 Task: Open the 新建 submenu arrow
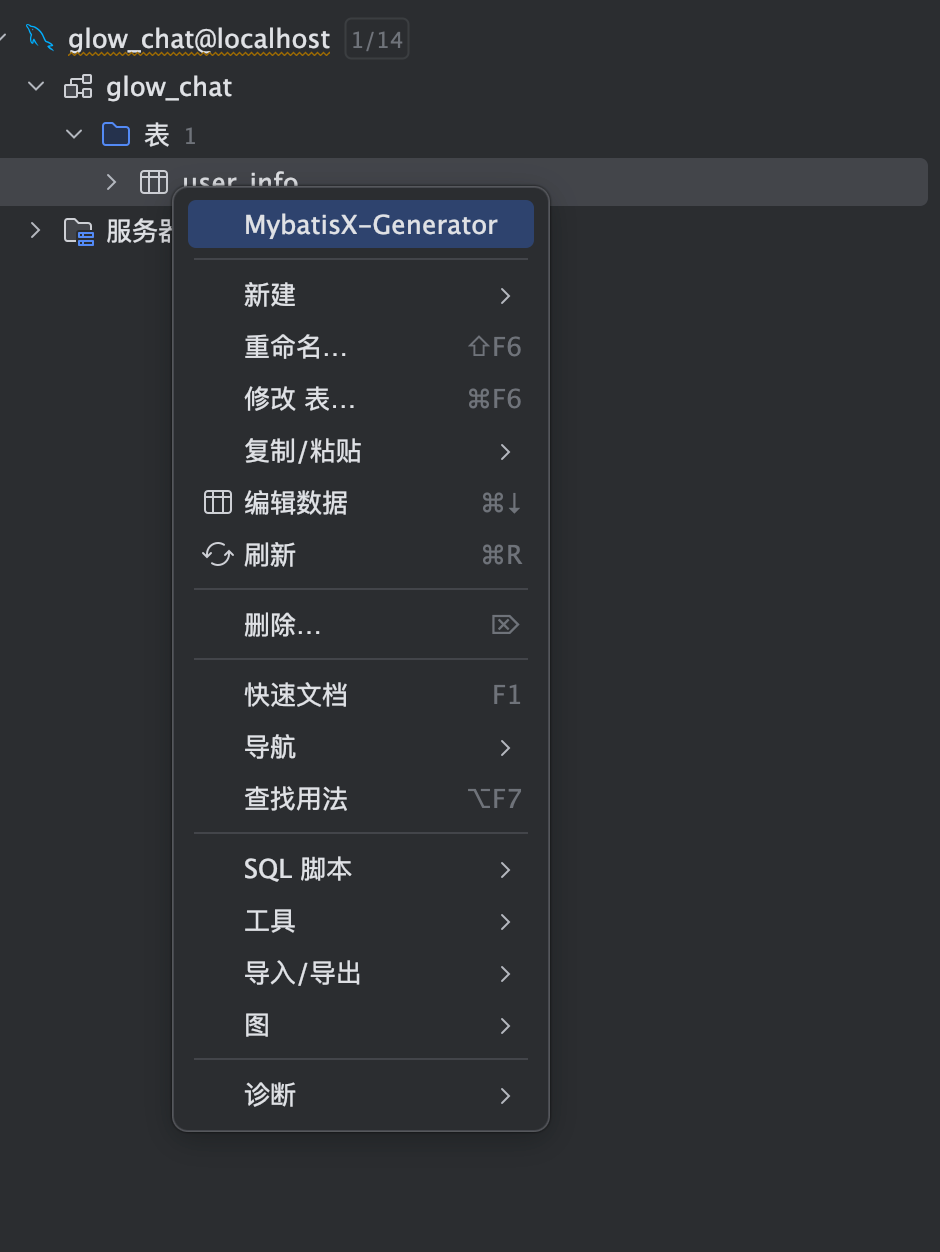(505, 295)
